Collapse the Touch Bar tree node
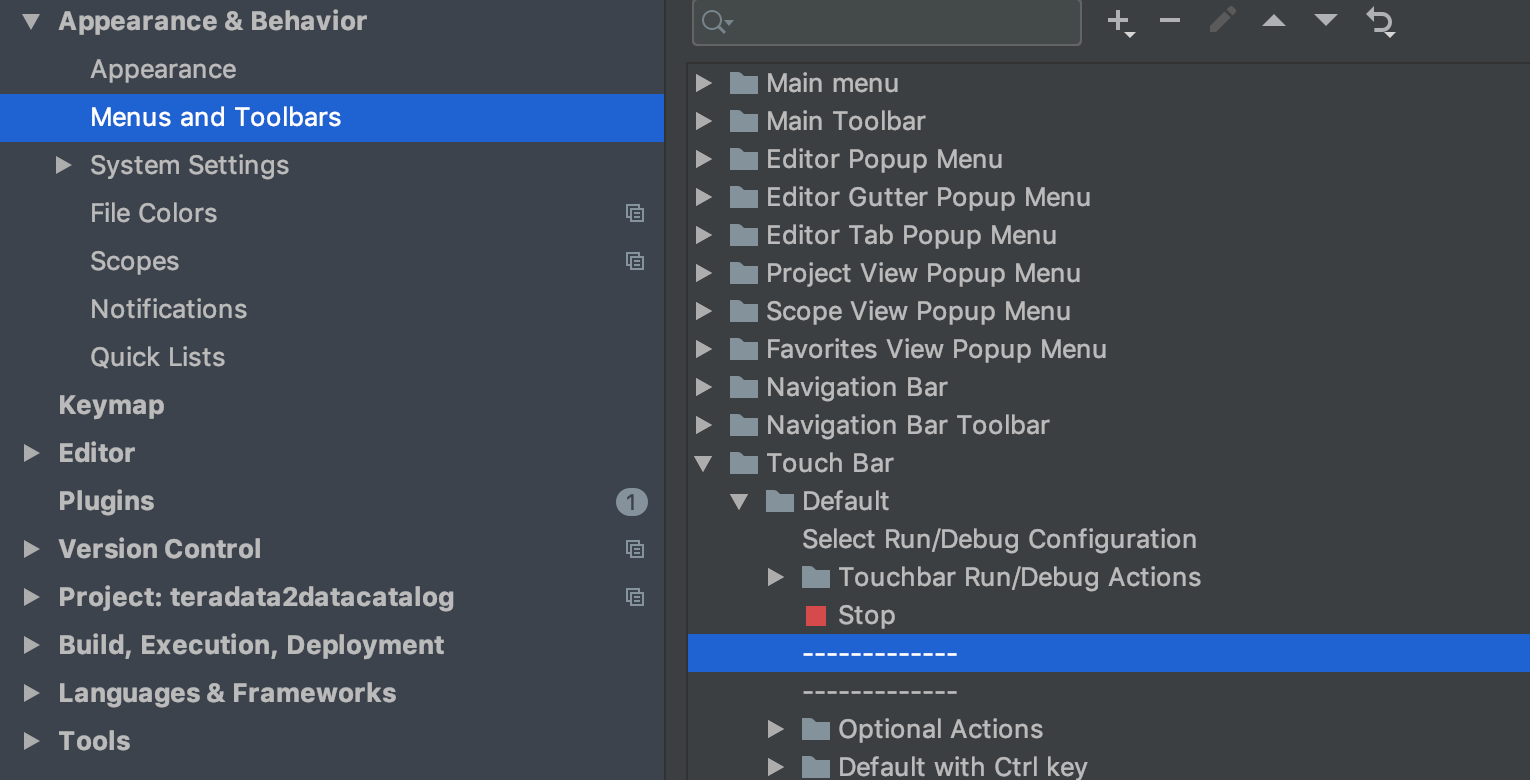 pos(704,463)
